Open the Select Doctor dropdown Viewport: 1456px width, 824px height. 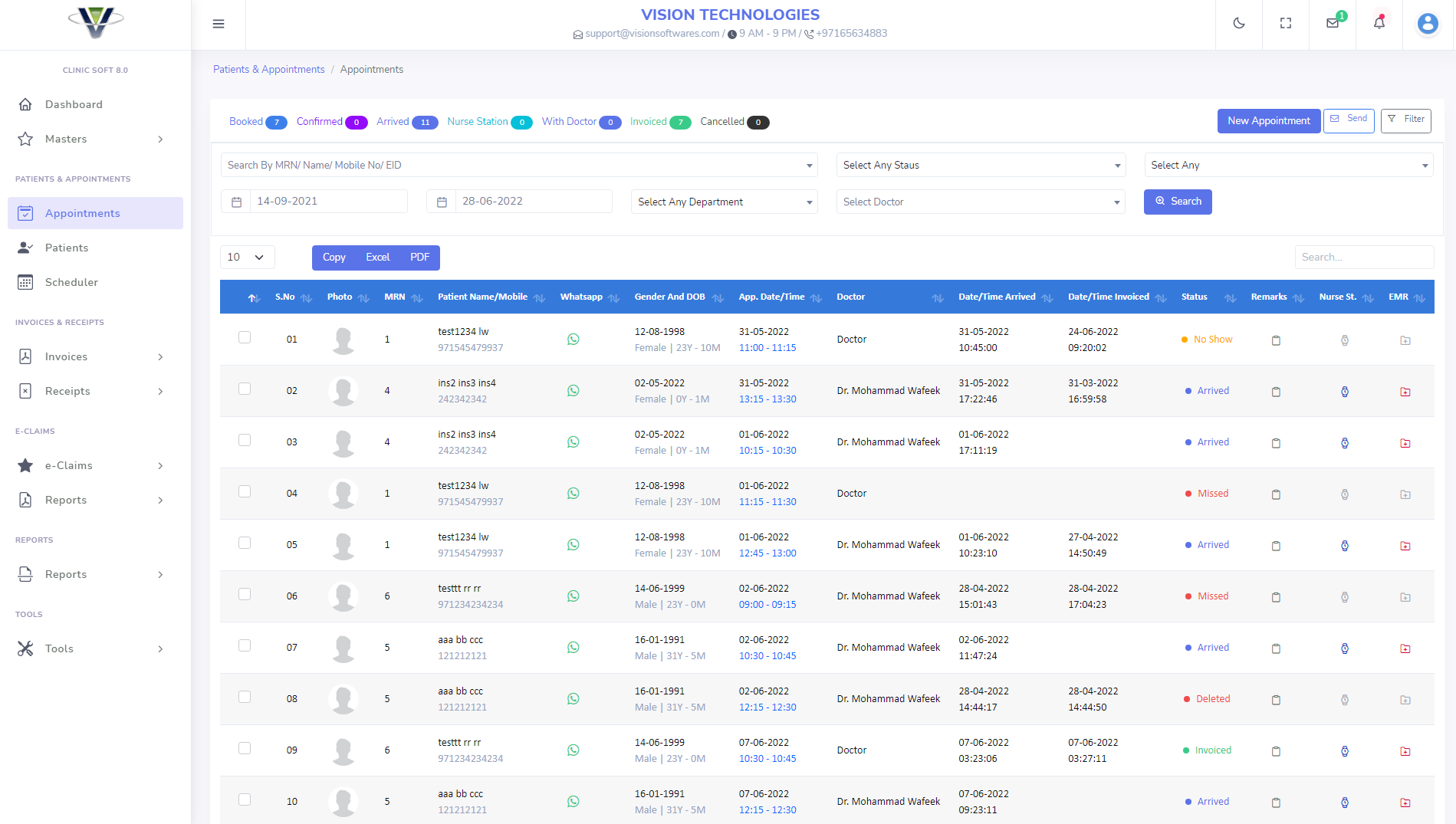[x=980, y=202]
